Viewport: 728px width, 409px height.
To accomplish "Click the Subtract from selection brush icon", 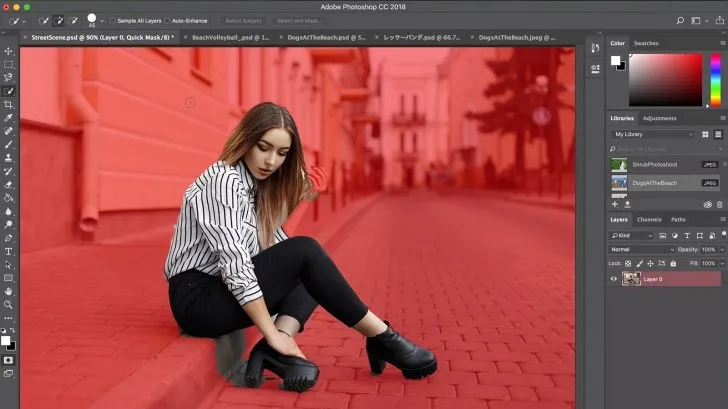I will 75,20.
